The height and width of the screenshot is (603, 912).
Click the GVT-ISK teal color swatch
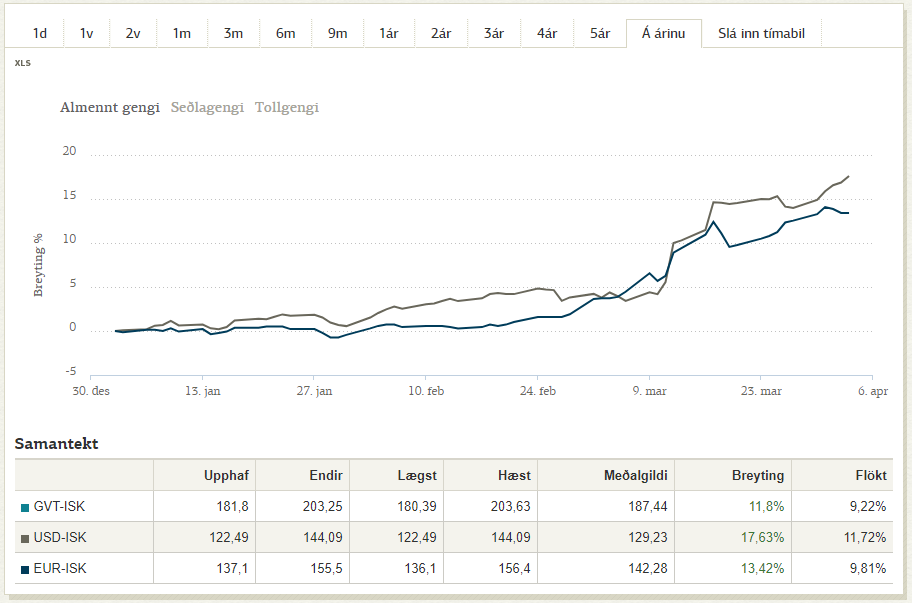25,507
